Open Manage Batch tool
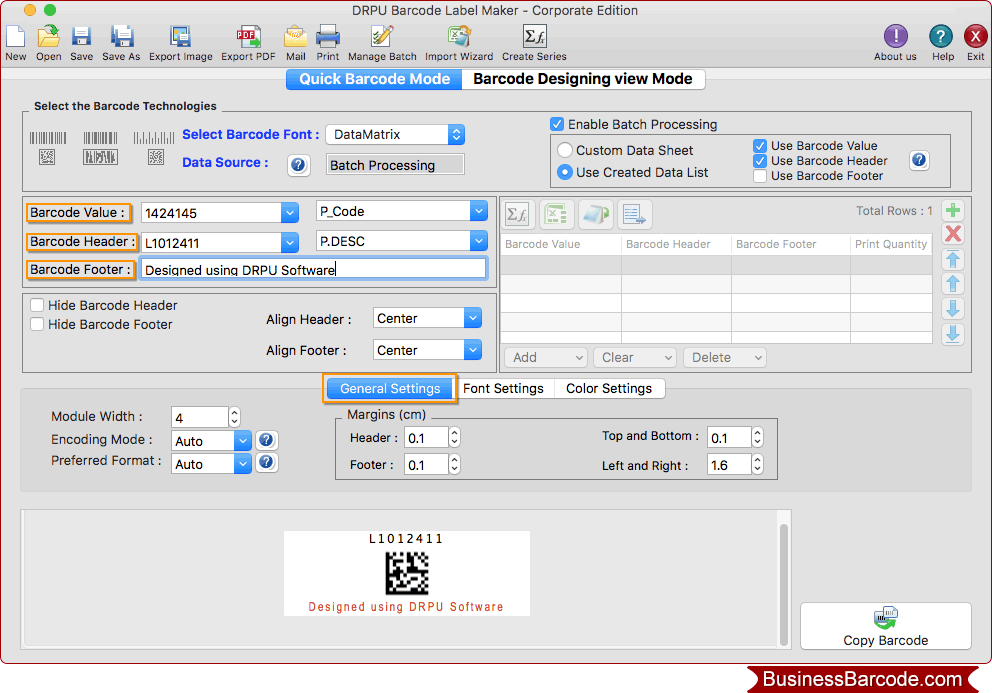 coord(382,37)
